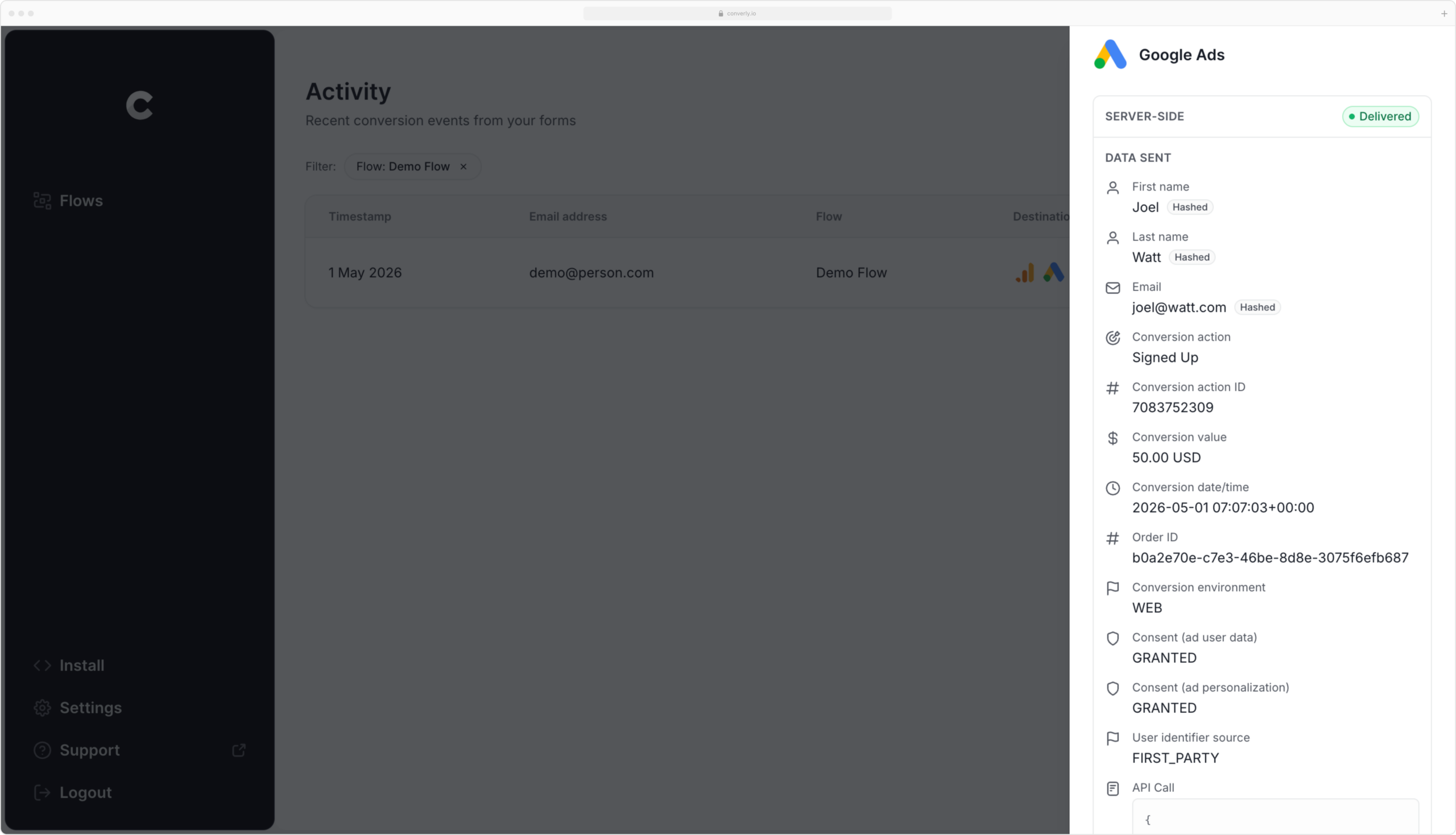Image resolution: width=1456 pixels, height=835 pixels.
Task: Click the WEB conversion environment value
Action: pyautogui.click(x=1147, y=608)
